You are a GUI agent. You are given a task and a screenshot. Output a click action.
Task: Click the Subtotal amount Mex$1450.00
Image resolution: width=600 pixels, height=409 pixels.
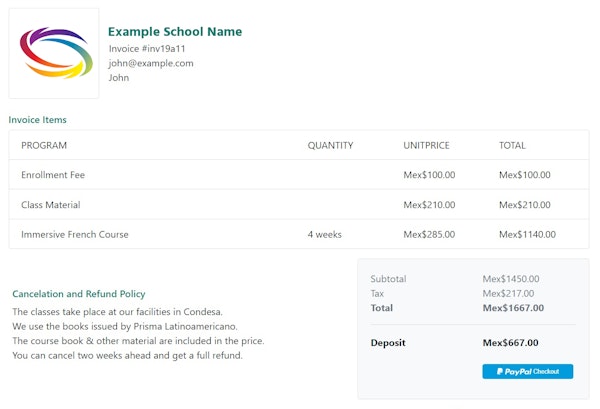[x=511, y=279]
